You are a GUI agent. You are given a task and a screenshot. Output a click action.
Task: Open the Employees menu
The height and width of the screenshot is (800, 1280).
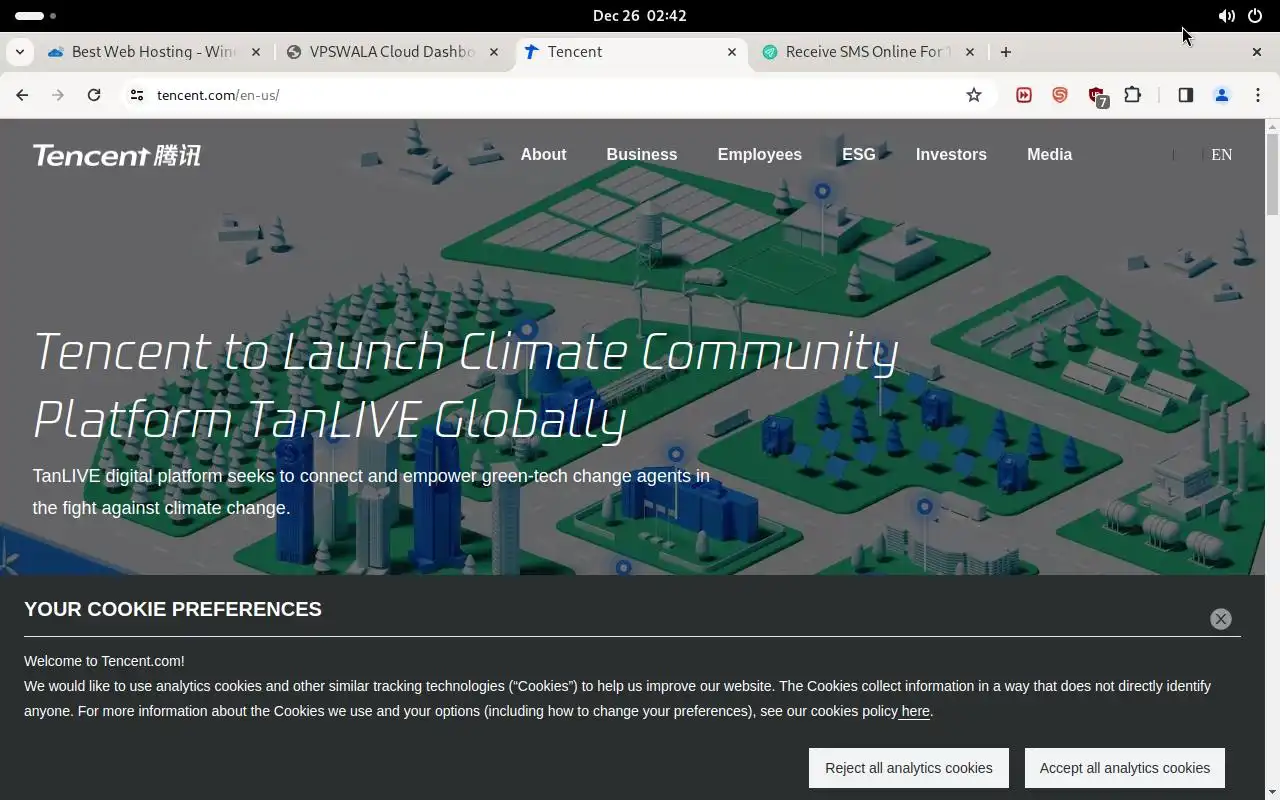(x=760, y=154)
